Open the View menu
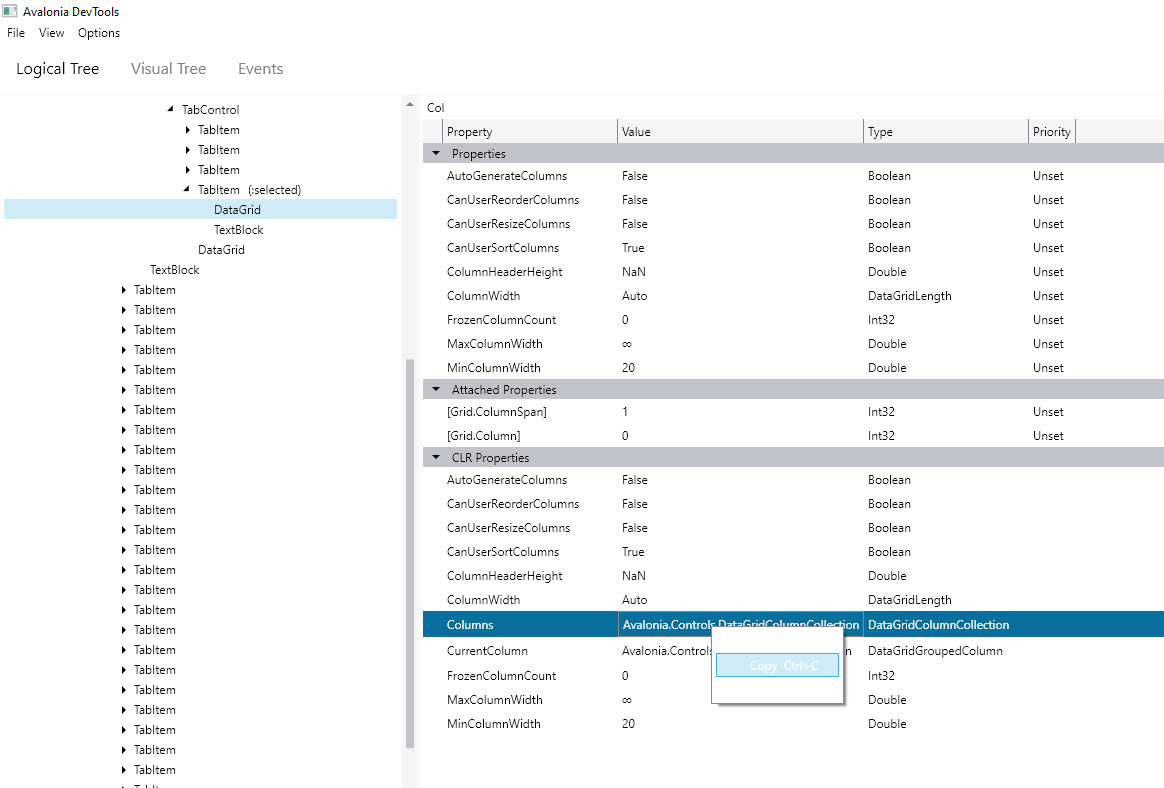 click(x=51, y=32)
